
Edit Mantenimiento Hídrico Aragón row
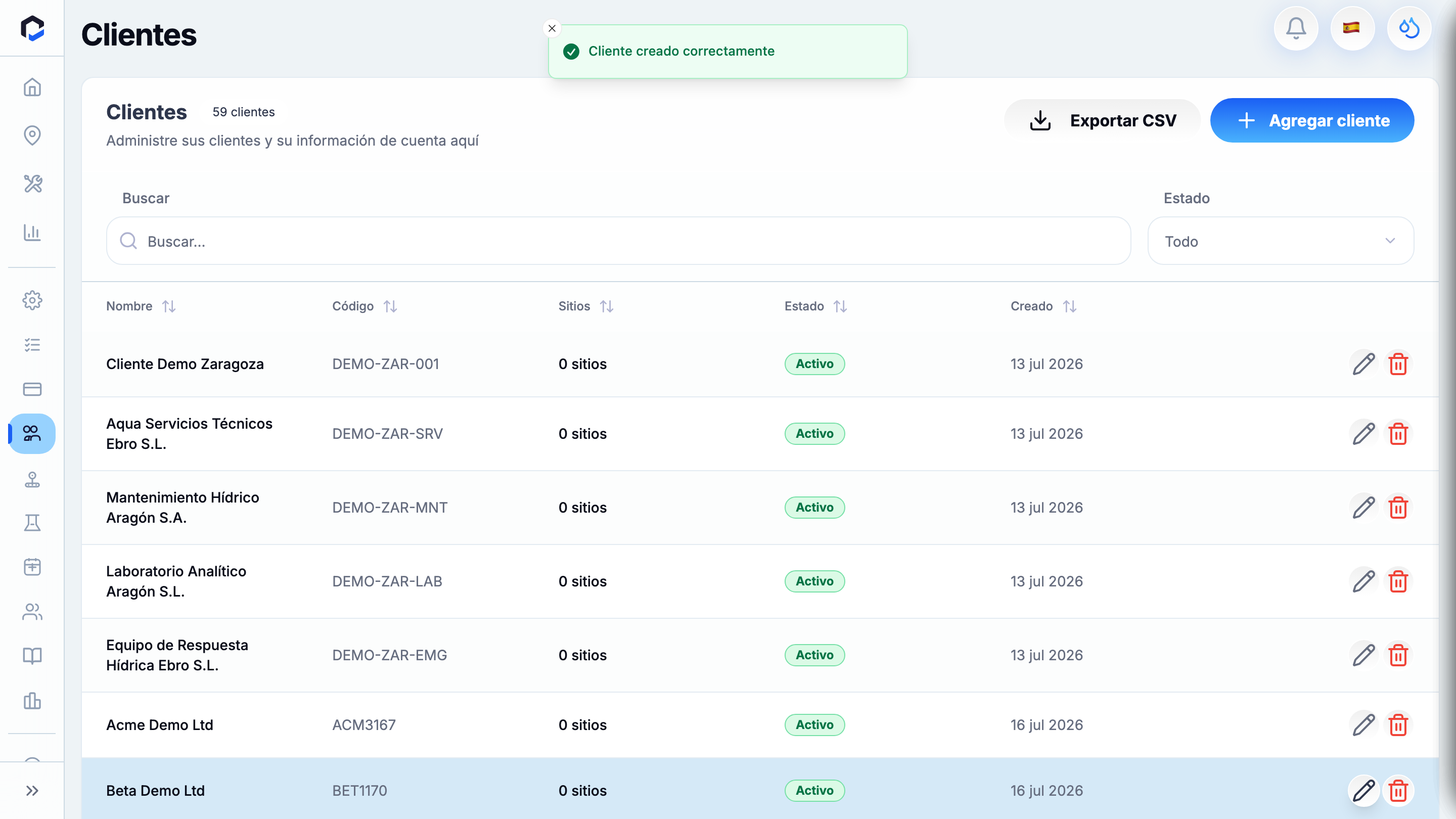coord(1363,508)
